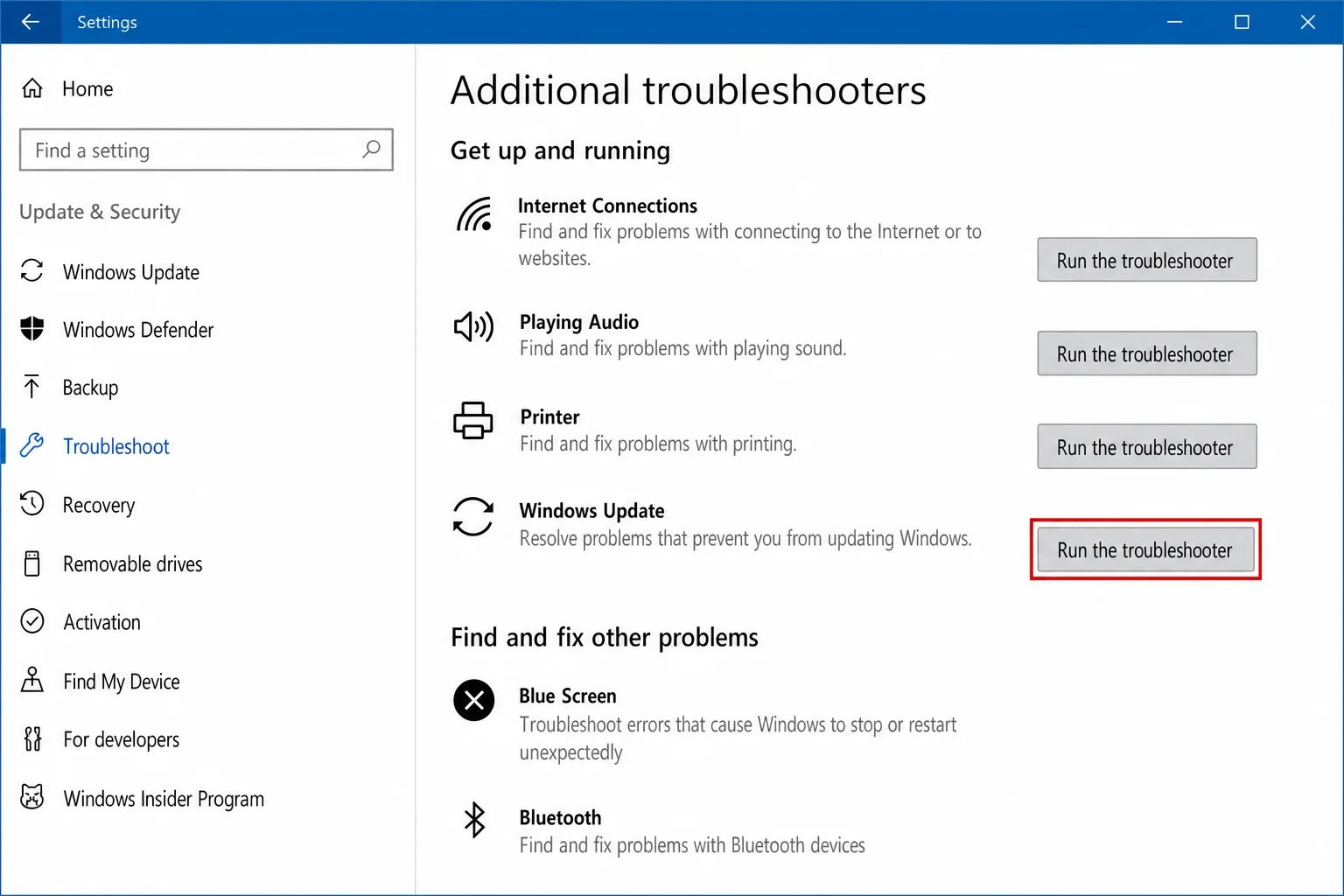The width and height of the screenshot is (1344, 896).
Task: Click the Additional troubleshooters page title
Action: tap(689, 90)
